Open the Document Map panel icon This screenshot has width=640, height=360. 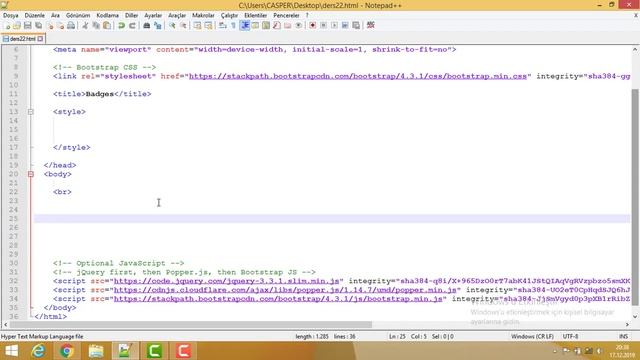pyautogui.click(x=266, y=25)
